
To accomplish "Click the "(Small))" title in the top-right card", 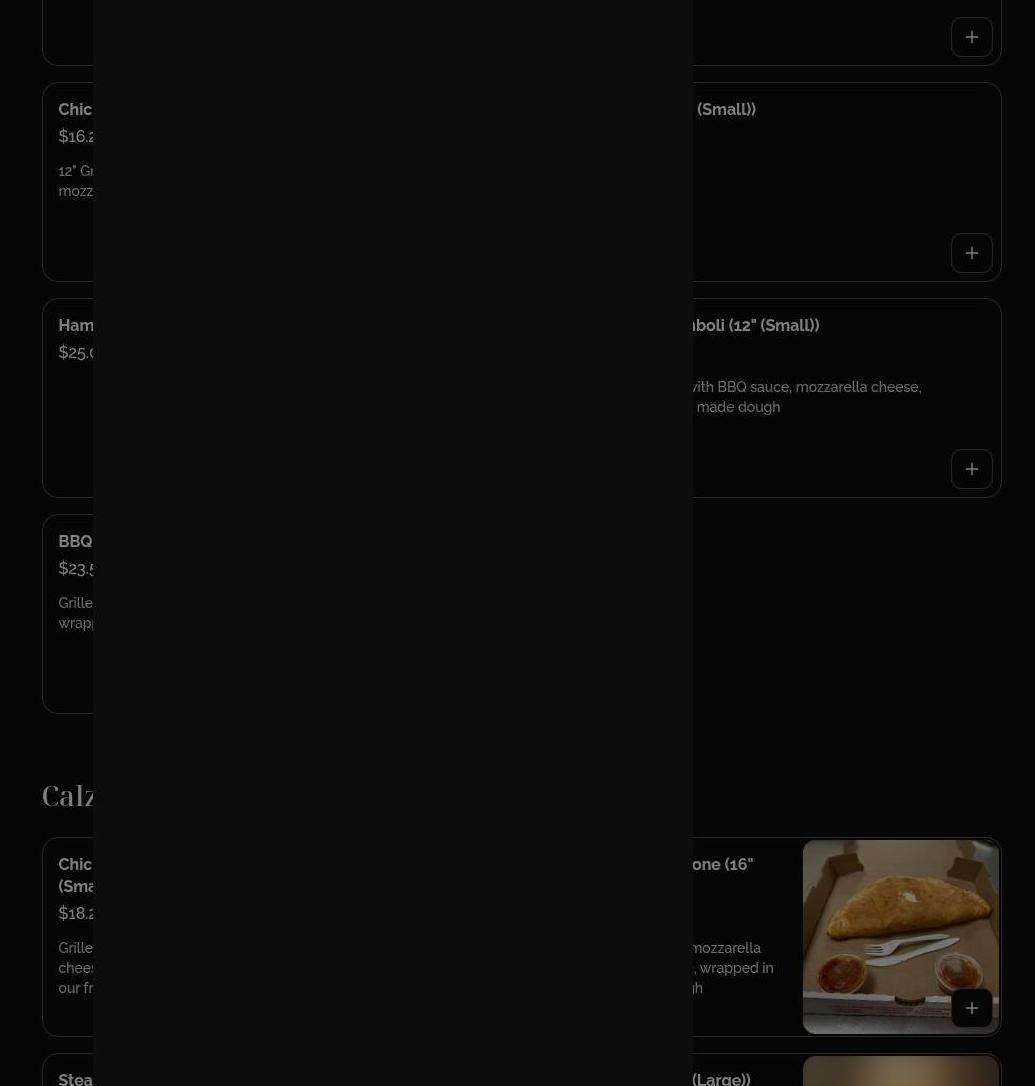I will (x=726, y=109).
